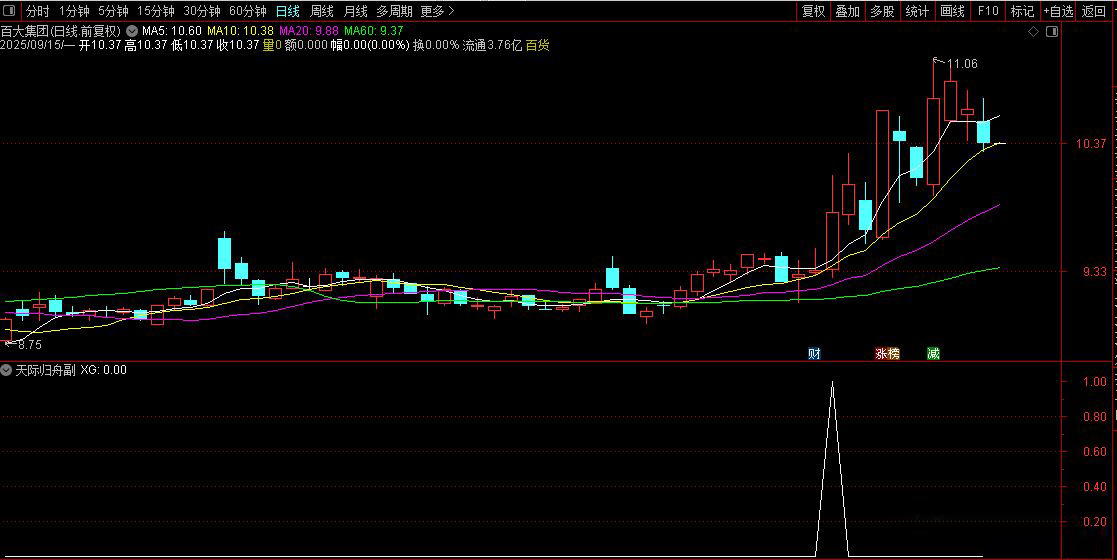Open the 画线 drawing tool
The image size is (1117, 560).
click(x=952, y=11)
